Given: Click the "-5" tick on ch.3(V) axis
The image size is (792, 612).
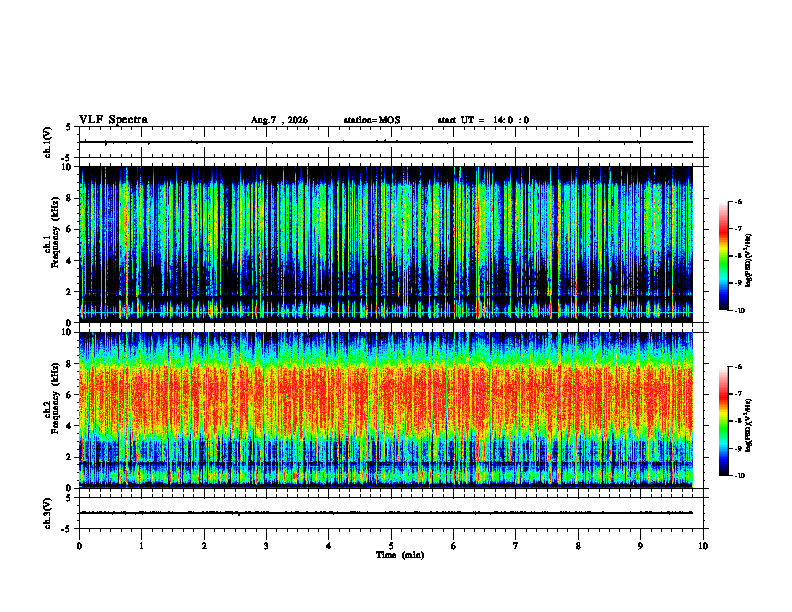Looking at the screenshot, I should click(68, 529).
